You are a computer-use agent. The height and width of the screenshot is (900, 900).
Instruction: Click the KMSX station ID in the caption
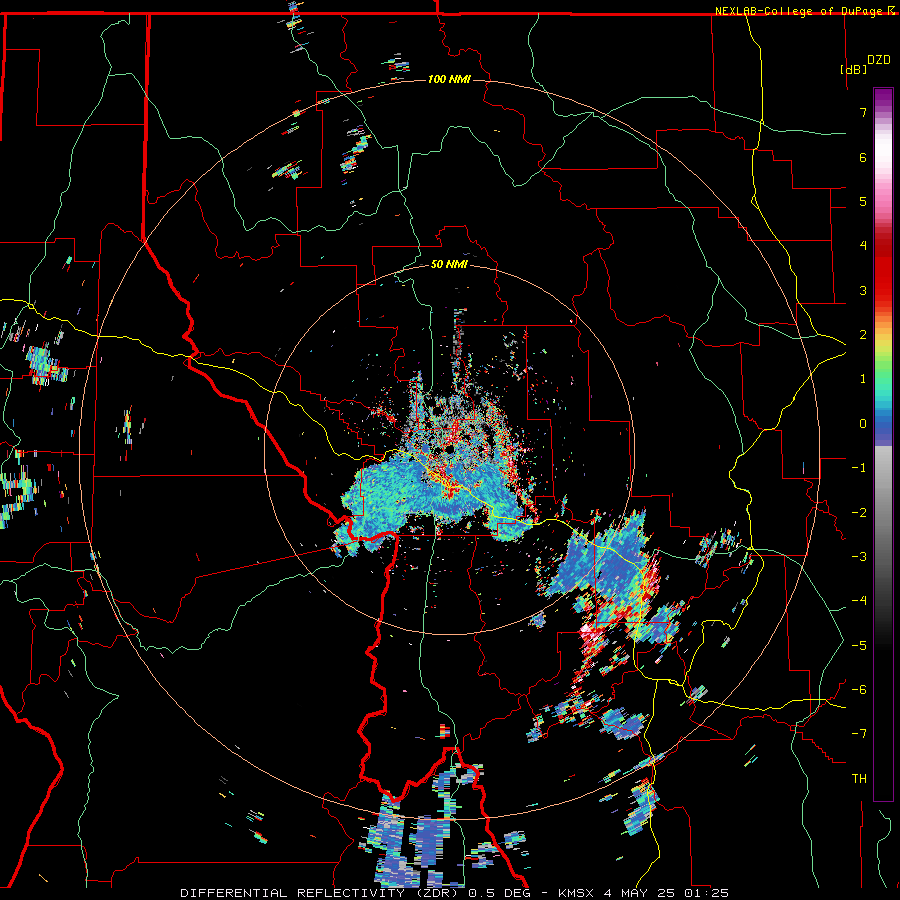point(577,893)
